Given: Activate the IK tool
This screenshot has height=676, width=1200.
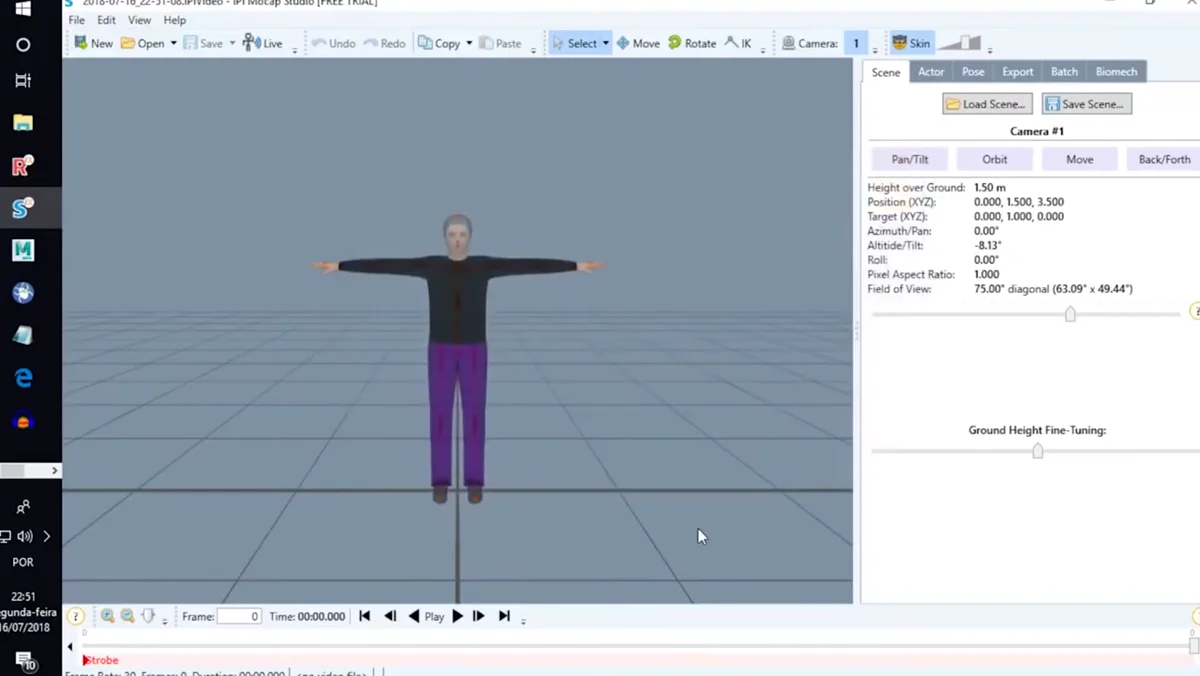Looking at the screenshot, I should click(738, 43).
